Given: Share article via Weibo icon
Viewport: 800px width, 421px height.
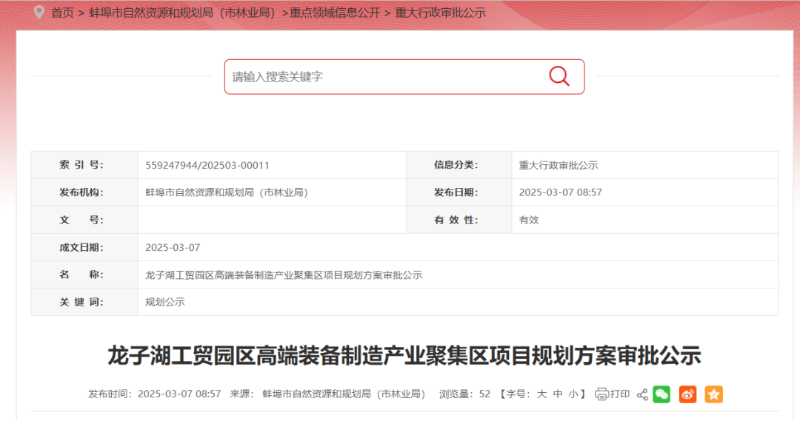Looking at the screenshot, I should click(x=687, y=394).
